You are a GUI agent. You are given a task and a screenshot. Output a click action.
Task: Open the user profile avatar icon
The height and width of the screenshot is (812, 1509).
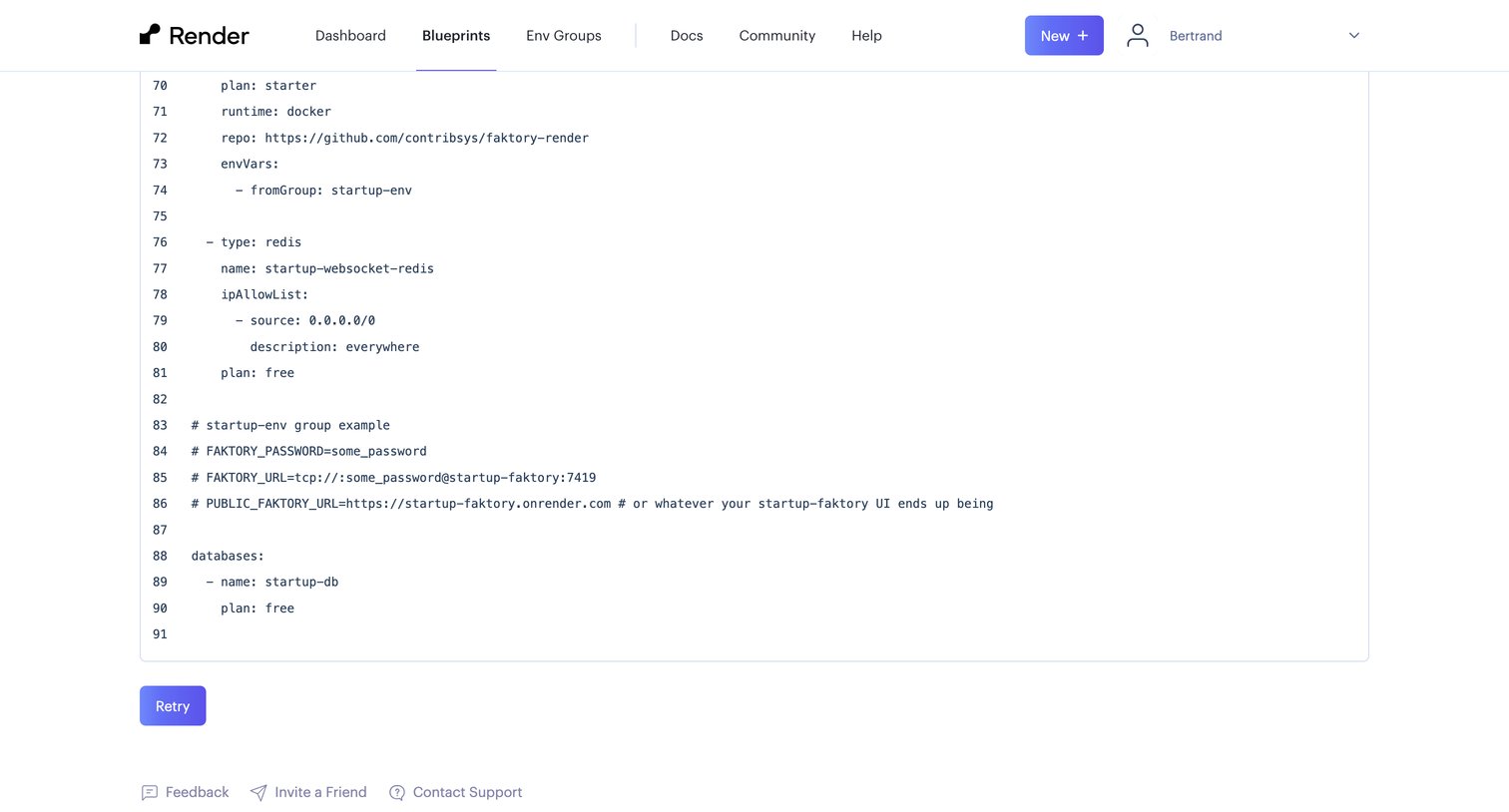[1138, 35]
